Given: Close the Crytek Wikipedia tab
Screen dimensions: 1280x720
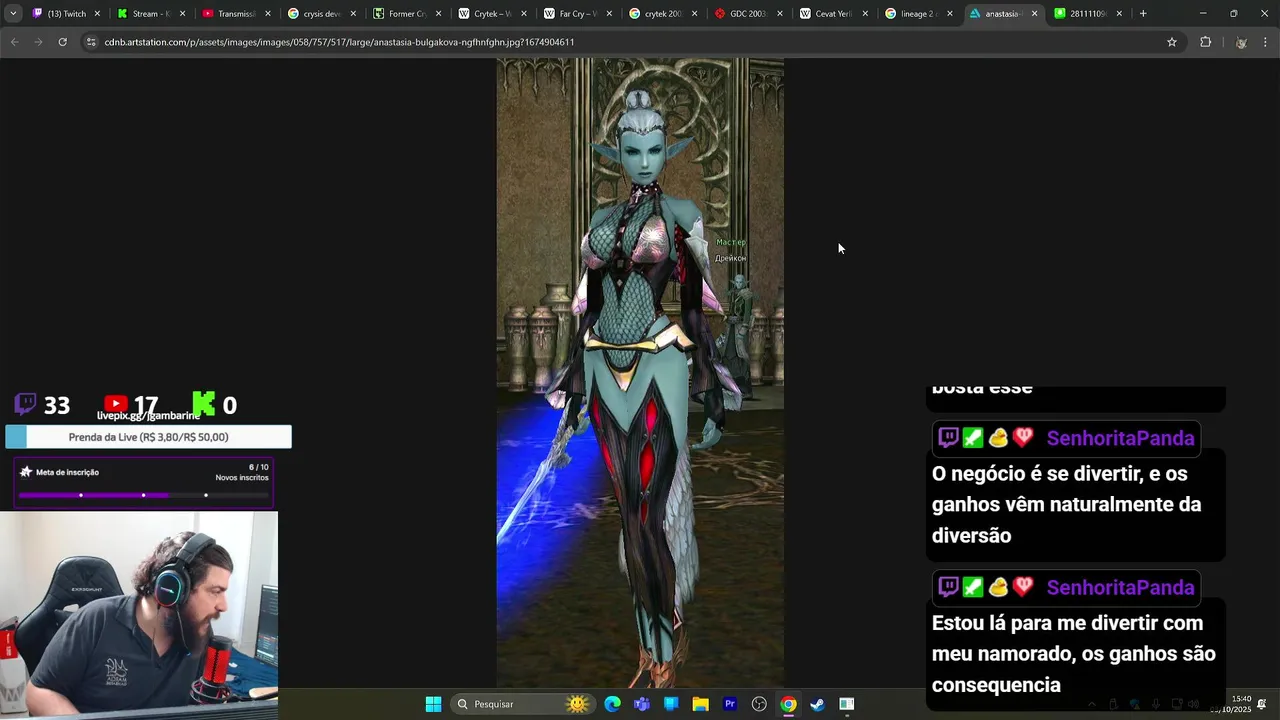Looking at the screenshot, I should (523, 14).
